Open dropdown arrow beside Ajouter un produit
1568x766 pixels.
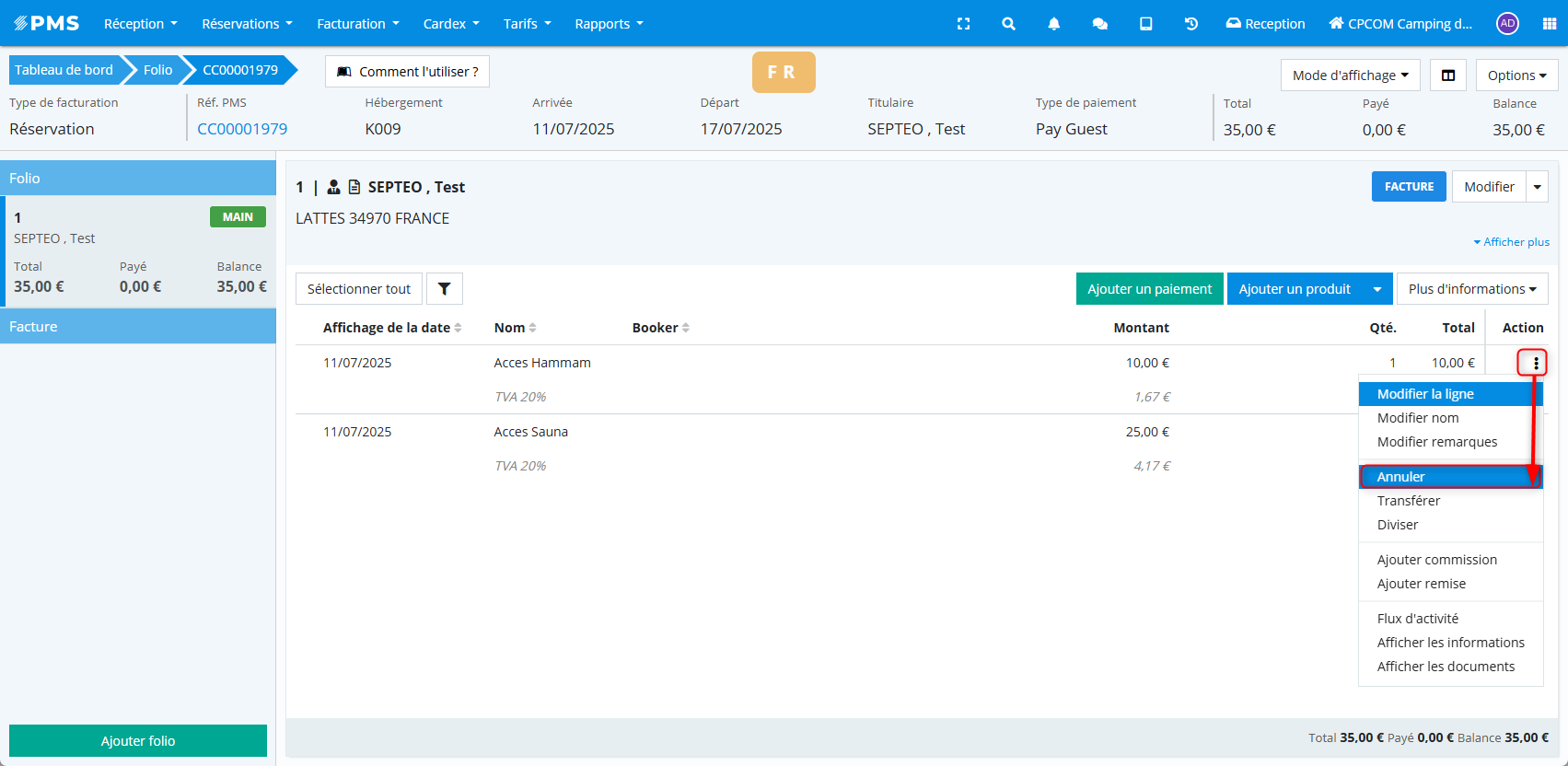1376,289
